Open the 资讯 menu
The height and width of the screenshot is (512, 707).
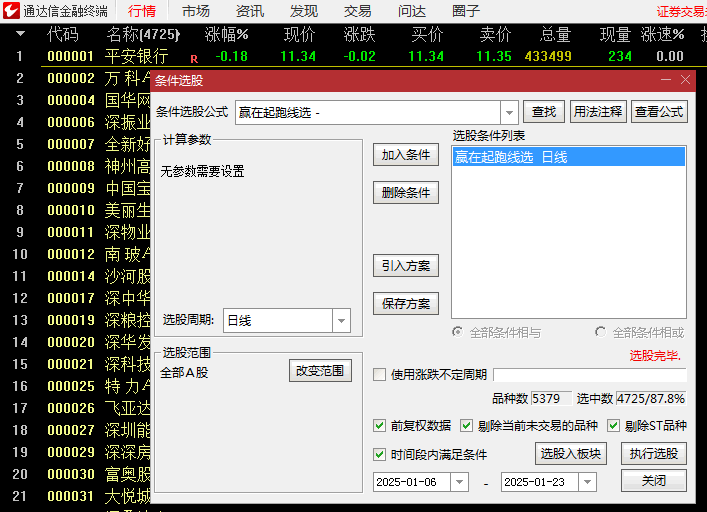250,11
